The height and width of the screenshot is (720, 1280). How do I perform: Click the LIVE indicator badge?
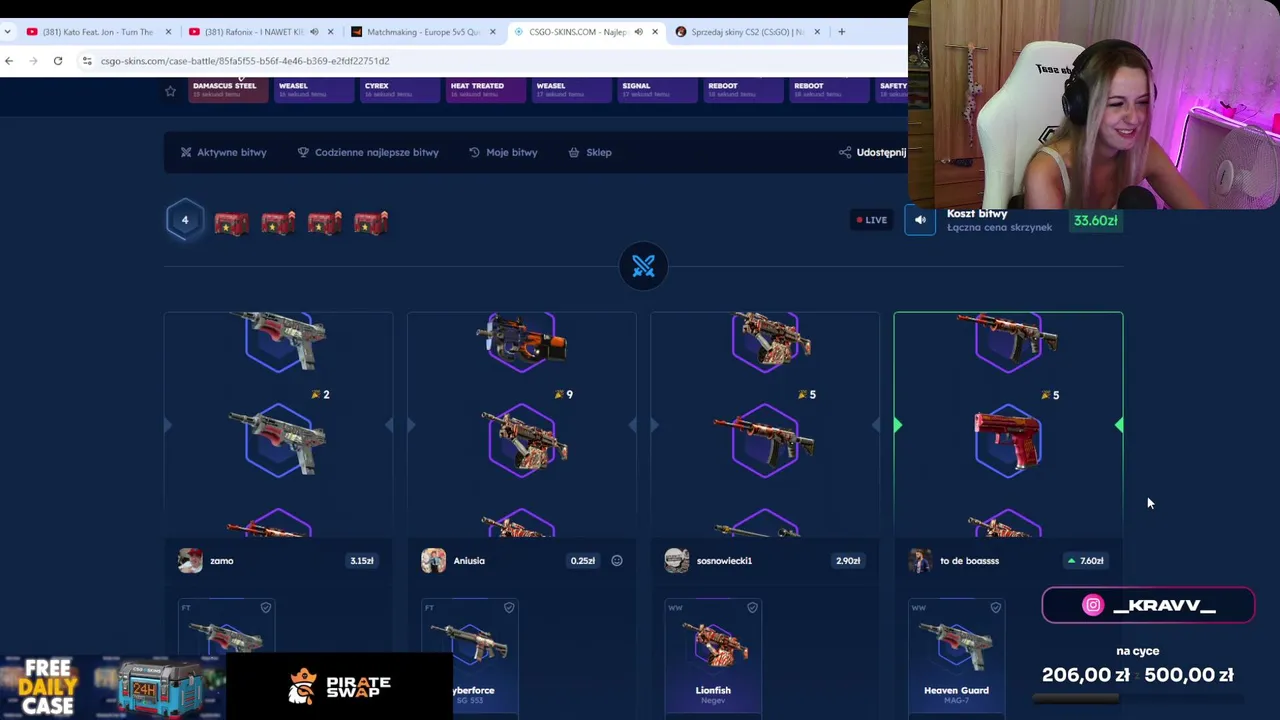click(x=871, y=220)
